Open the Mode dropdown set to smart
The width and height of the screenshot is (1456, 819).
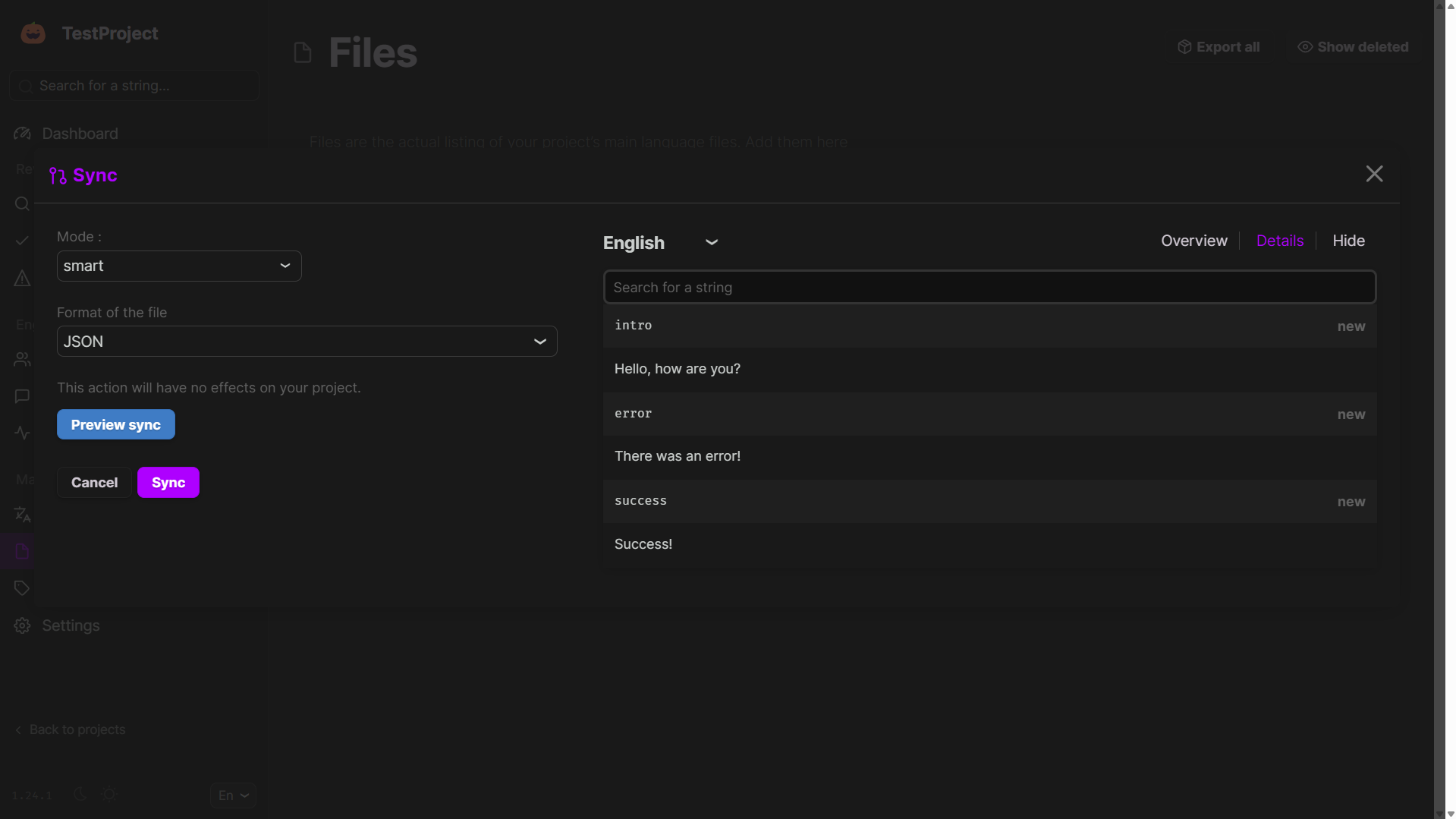point(179,266)
